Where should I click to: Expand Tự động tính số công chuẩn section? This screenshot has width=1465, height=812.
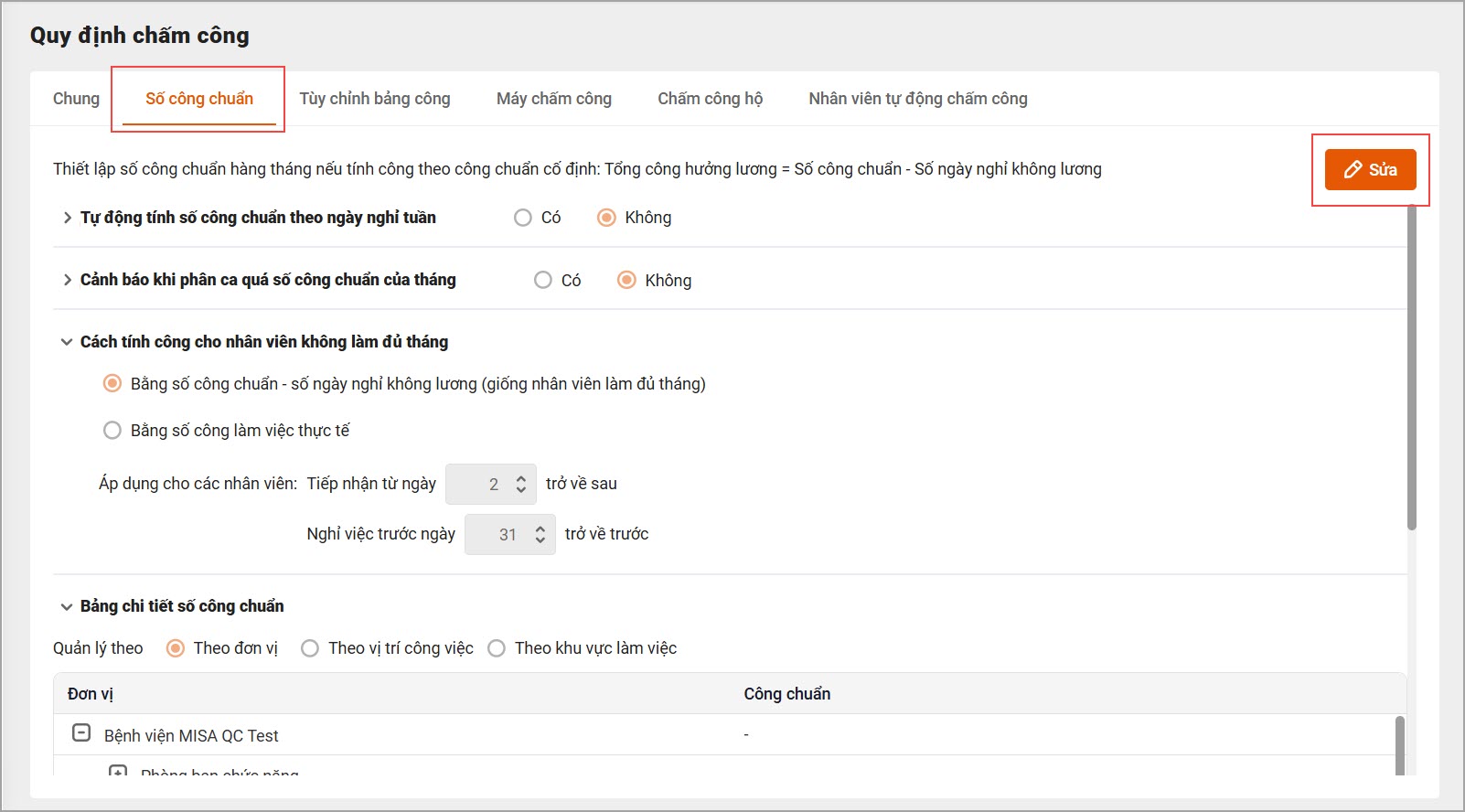click(67, 218)
